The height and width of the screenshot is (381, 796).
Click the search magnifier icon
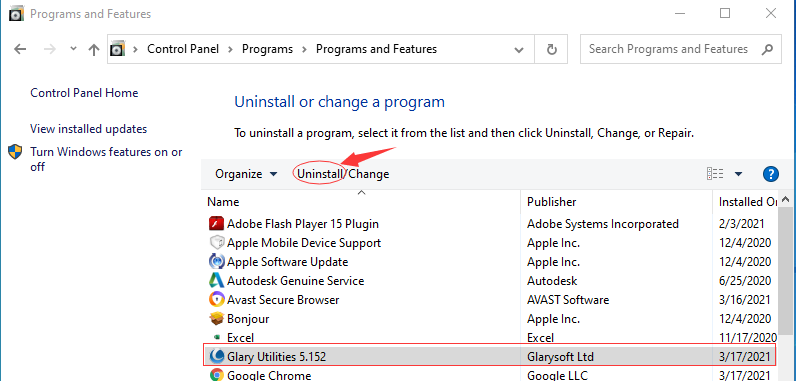tap(767, 49)
